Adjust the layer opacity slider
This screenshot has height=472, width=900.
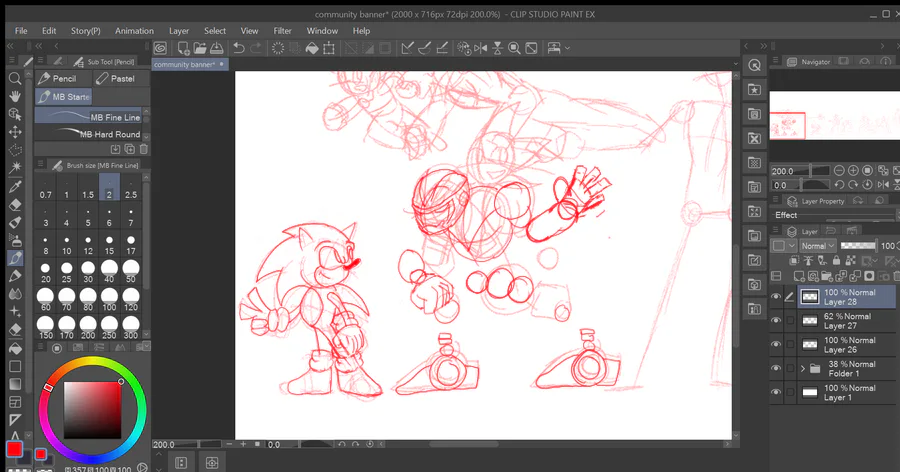(x=858, y=246)
